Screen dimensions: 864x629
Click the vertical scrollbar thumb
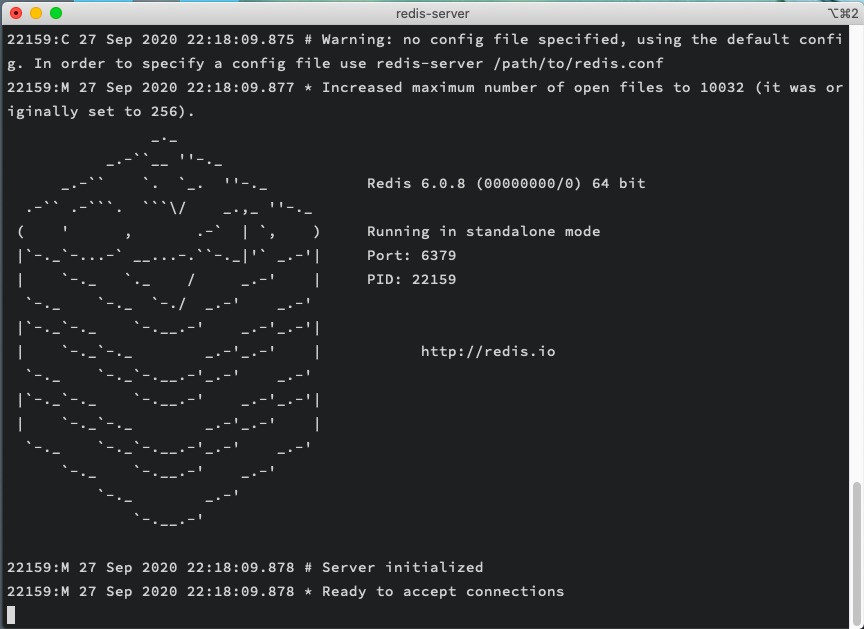[x=856, y=554]
